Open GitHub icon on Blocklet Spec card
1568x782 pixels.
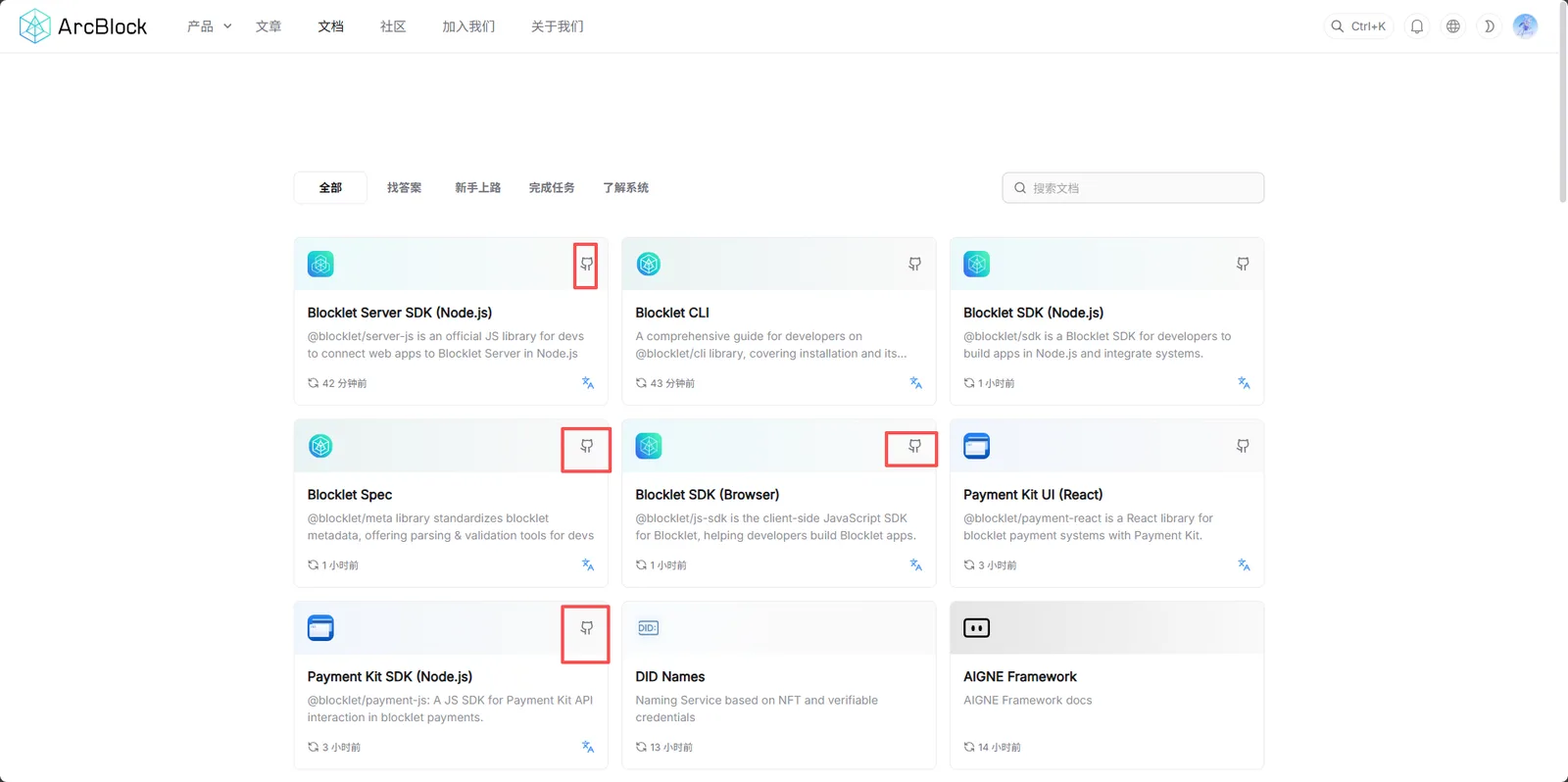[x=586, y=447]
